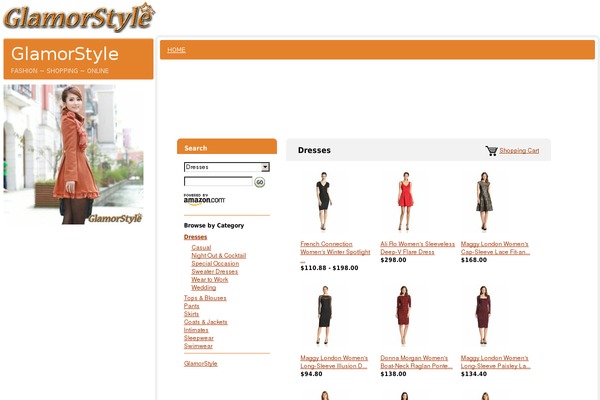600x400 pixels.
Task: Click the Donna Morgan red dress thumbnail
Action: [404, 315]
